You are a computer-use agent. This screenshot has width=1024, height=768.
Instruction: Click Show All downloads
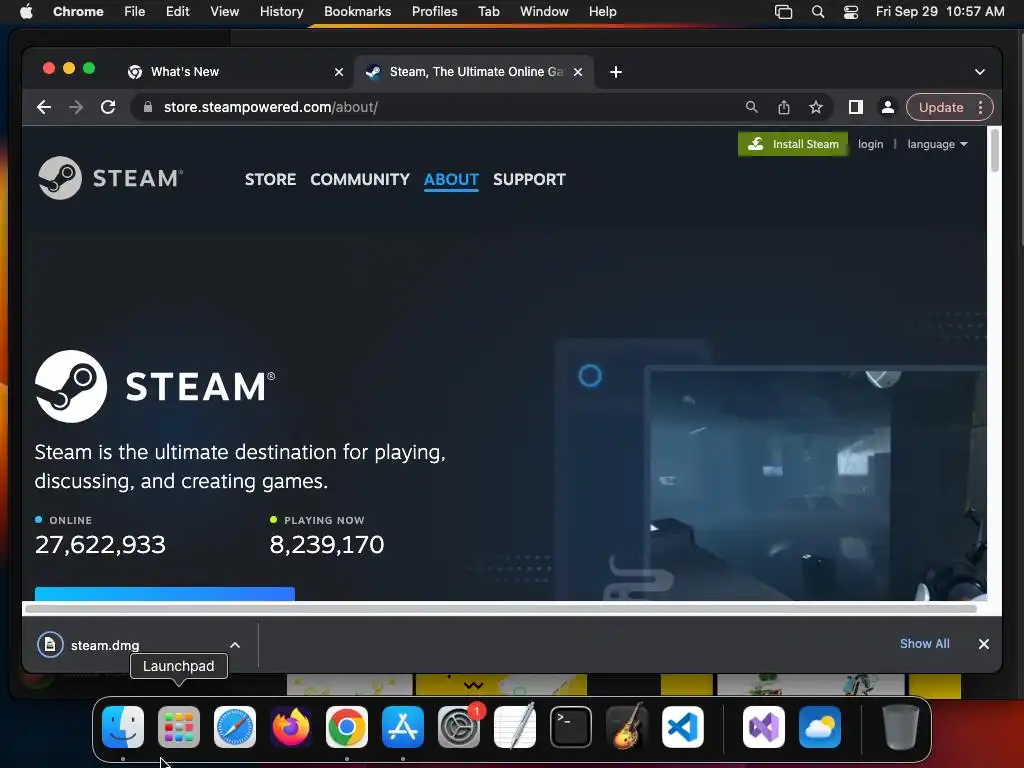(x=924, y=644)
